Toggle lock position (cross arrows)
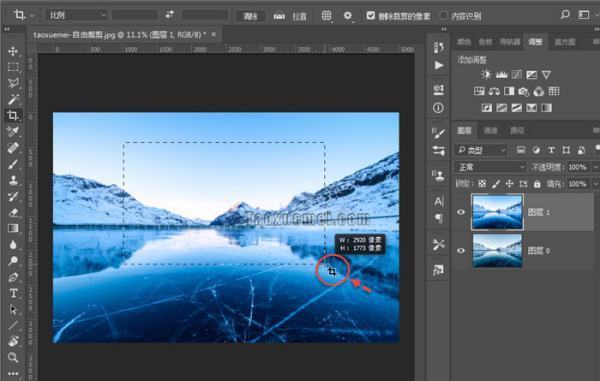Screen dimensions: 600x381 click(509, 184)
